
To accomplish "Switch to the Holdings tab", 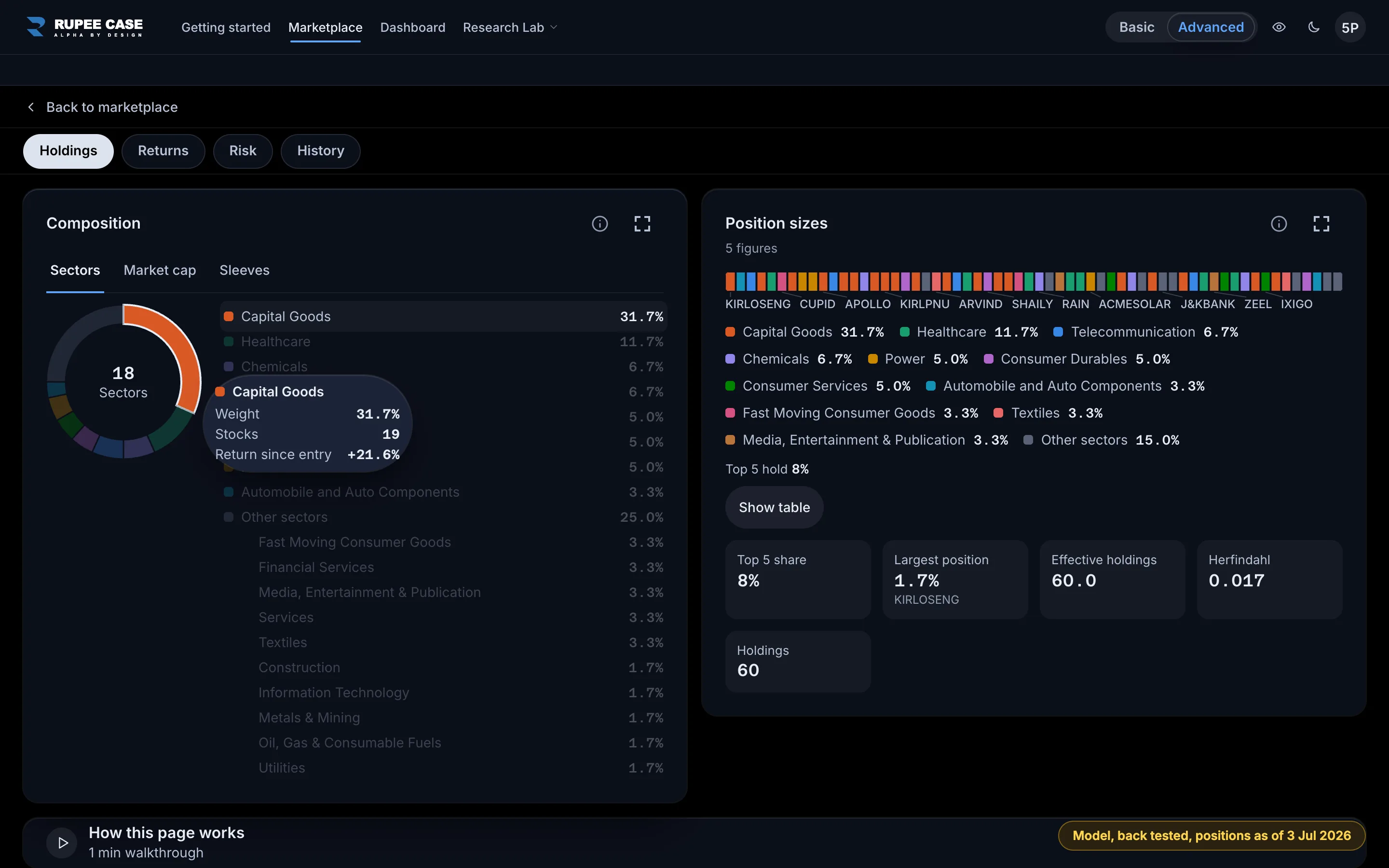I will (x=68, y=151).
